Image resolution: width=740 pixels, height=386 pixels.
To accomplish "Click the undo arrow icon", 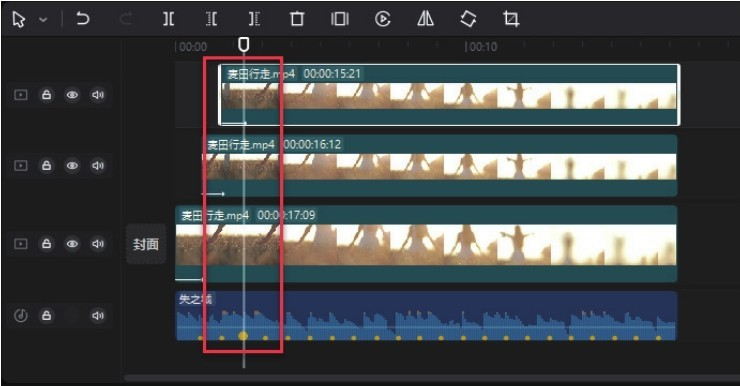I will pyautogui.click(x=83, y=19).
